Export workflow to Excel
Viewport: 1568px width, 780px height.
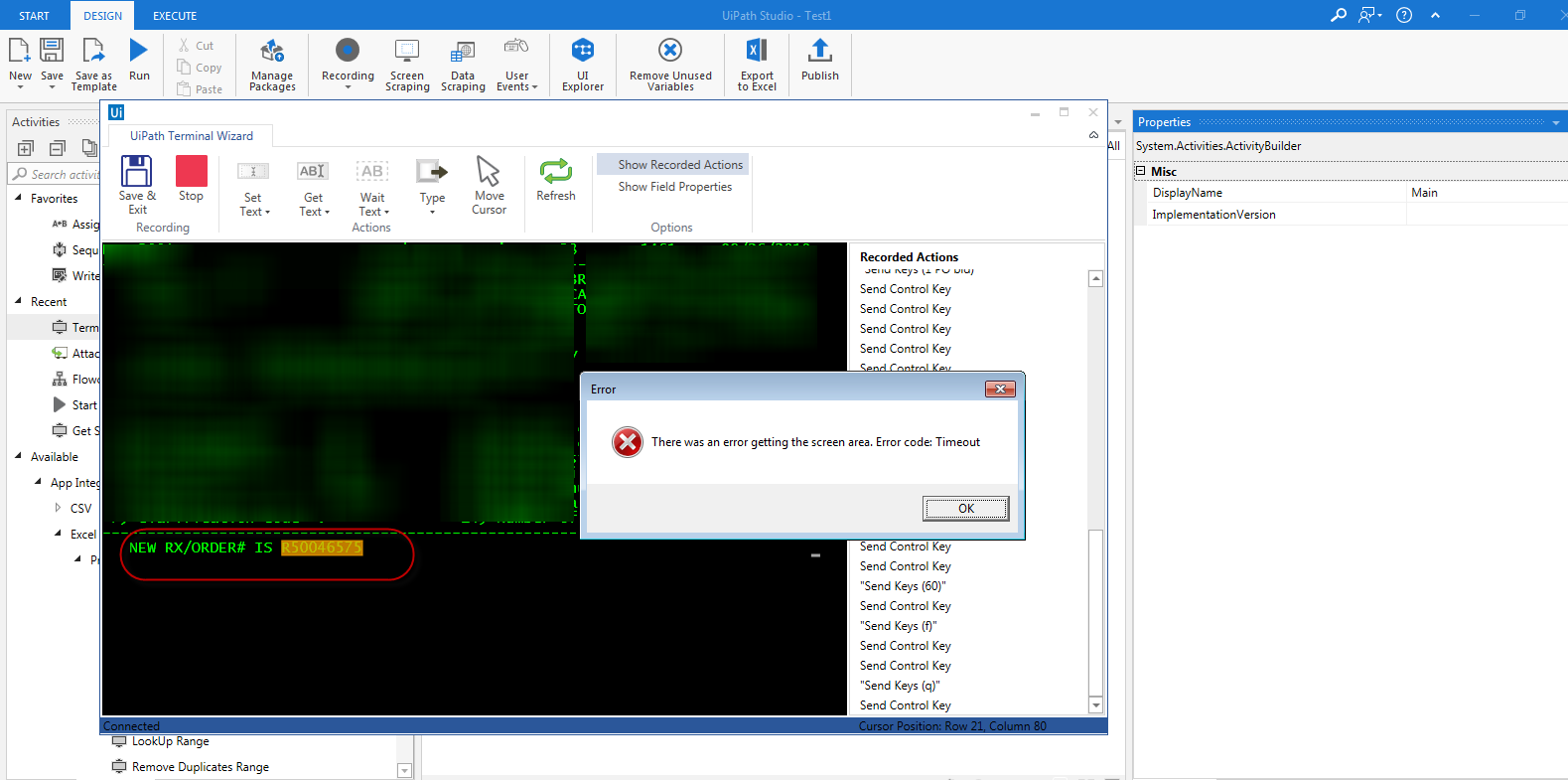click(757, 65)
